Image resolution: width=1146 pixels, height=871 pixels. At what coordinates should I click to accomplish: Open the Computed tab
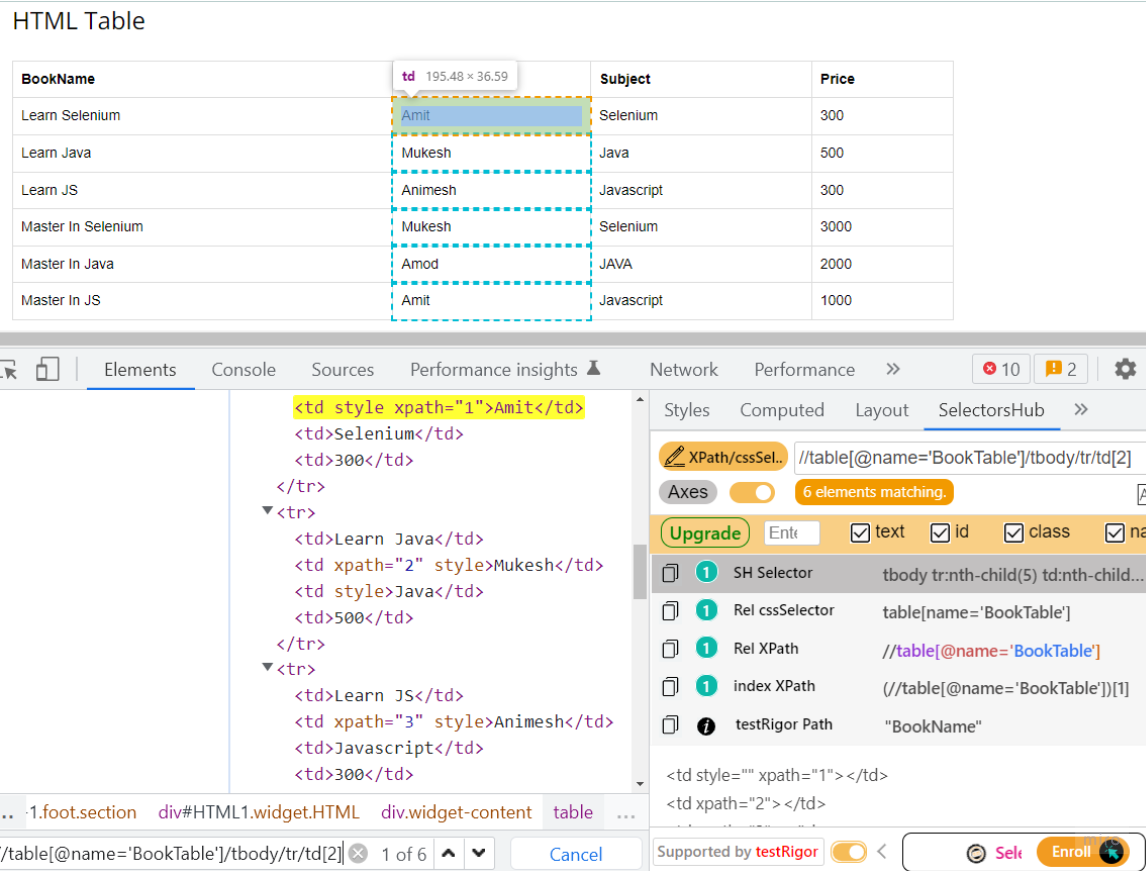click(x=782, y=409)
